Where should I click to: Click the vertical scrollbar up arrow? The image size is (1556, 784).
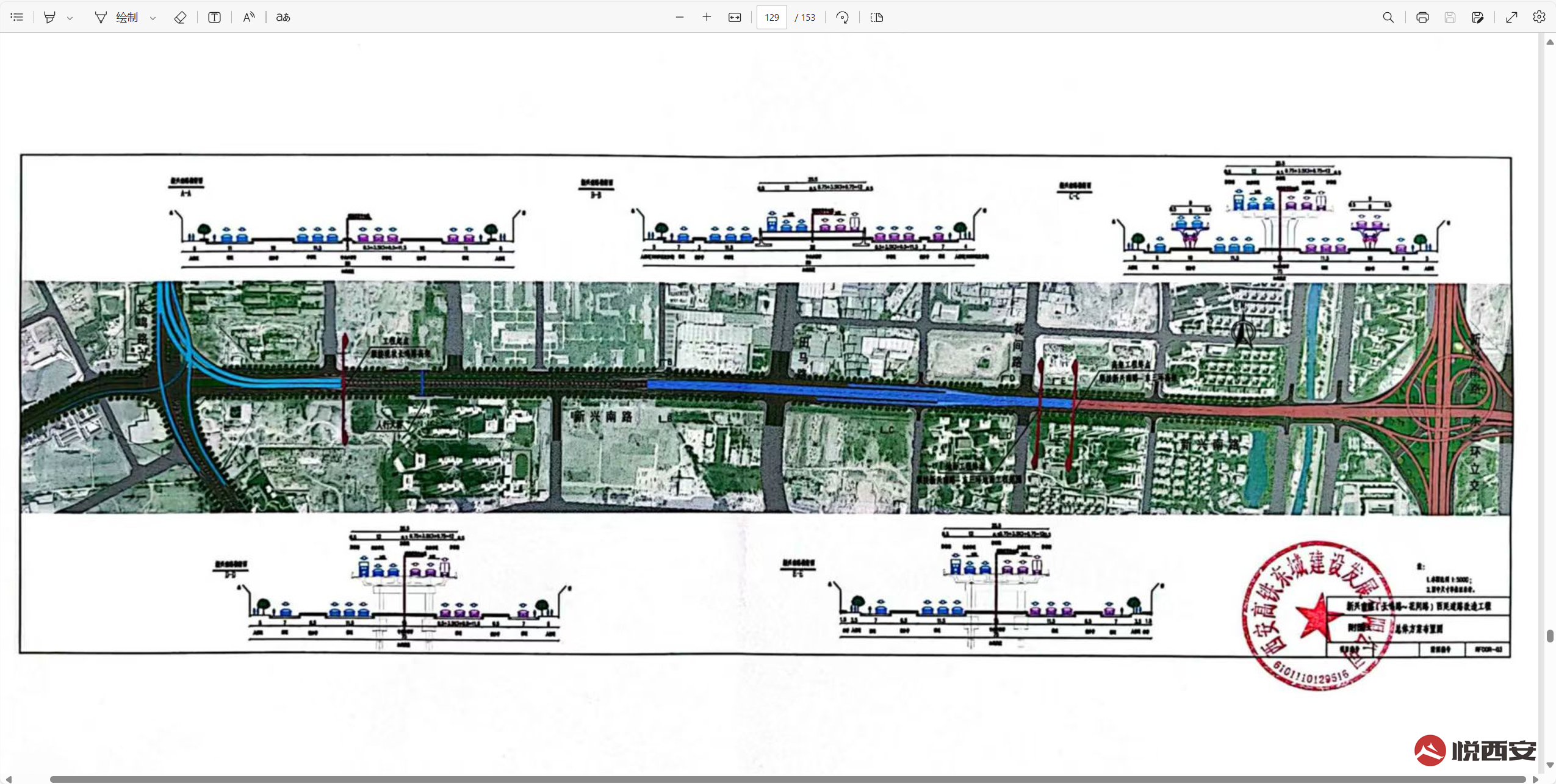pos(1550,41)
